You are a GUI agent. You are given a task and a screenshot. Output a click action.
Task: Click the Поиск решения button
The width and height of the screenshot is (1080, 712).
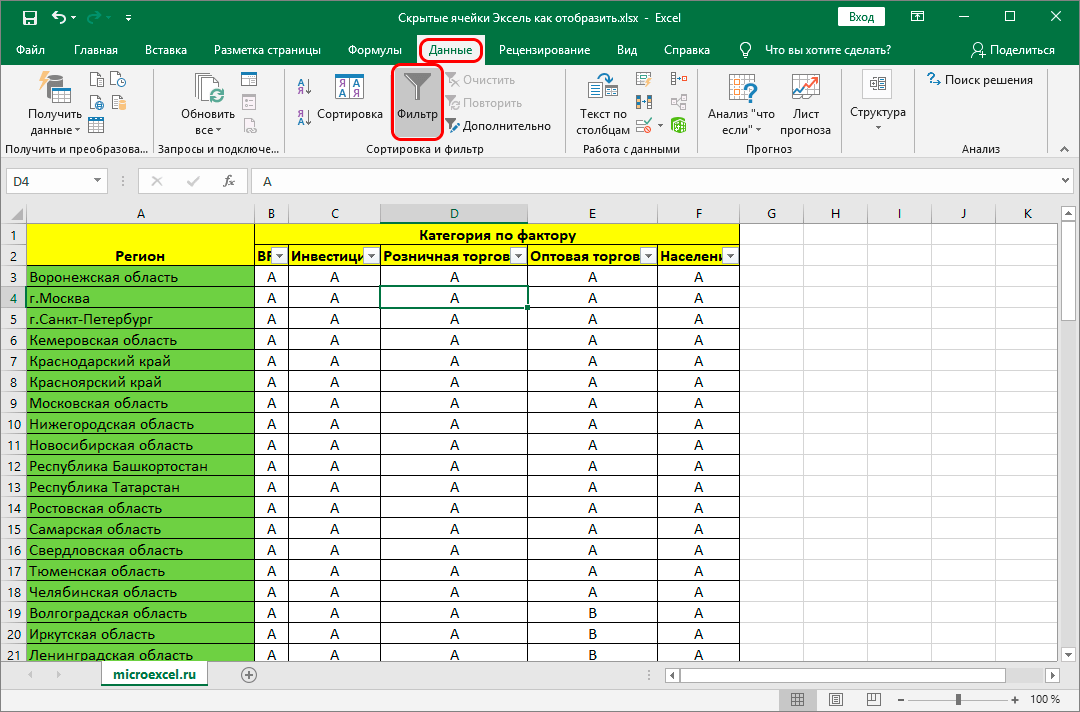[x=979, y=80]
